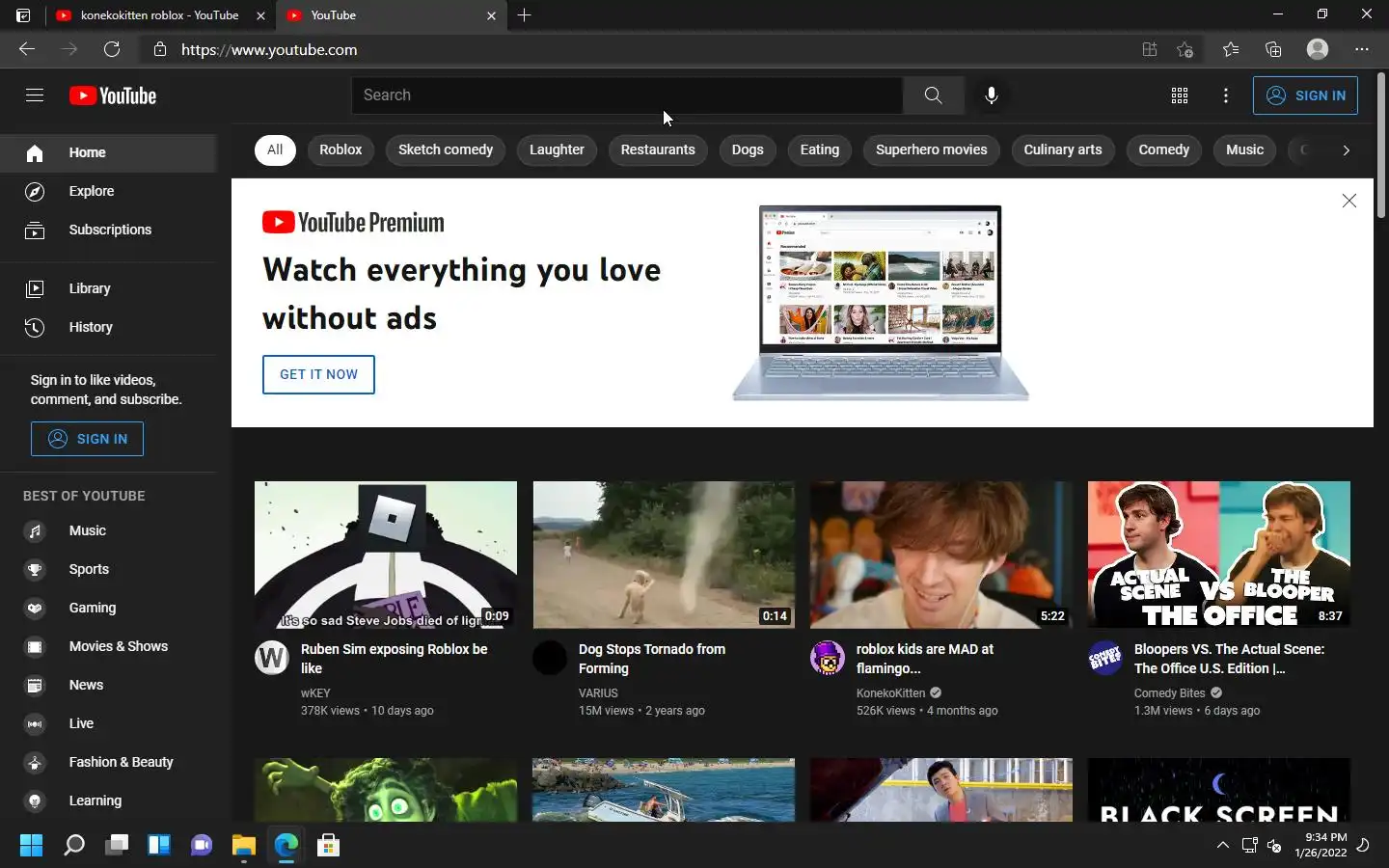Open File Explorer from taskbar
This screenshot has height=868, width=1389.
(243, 846)
